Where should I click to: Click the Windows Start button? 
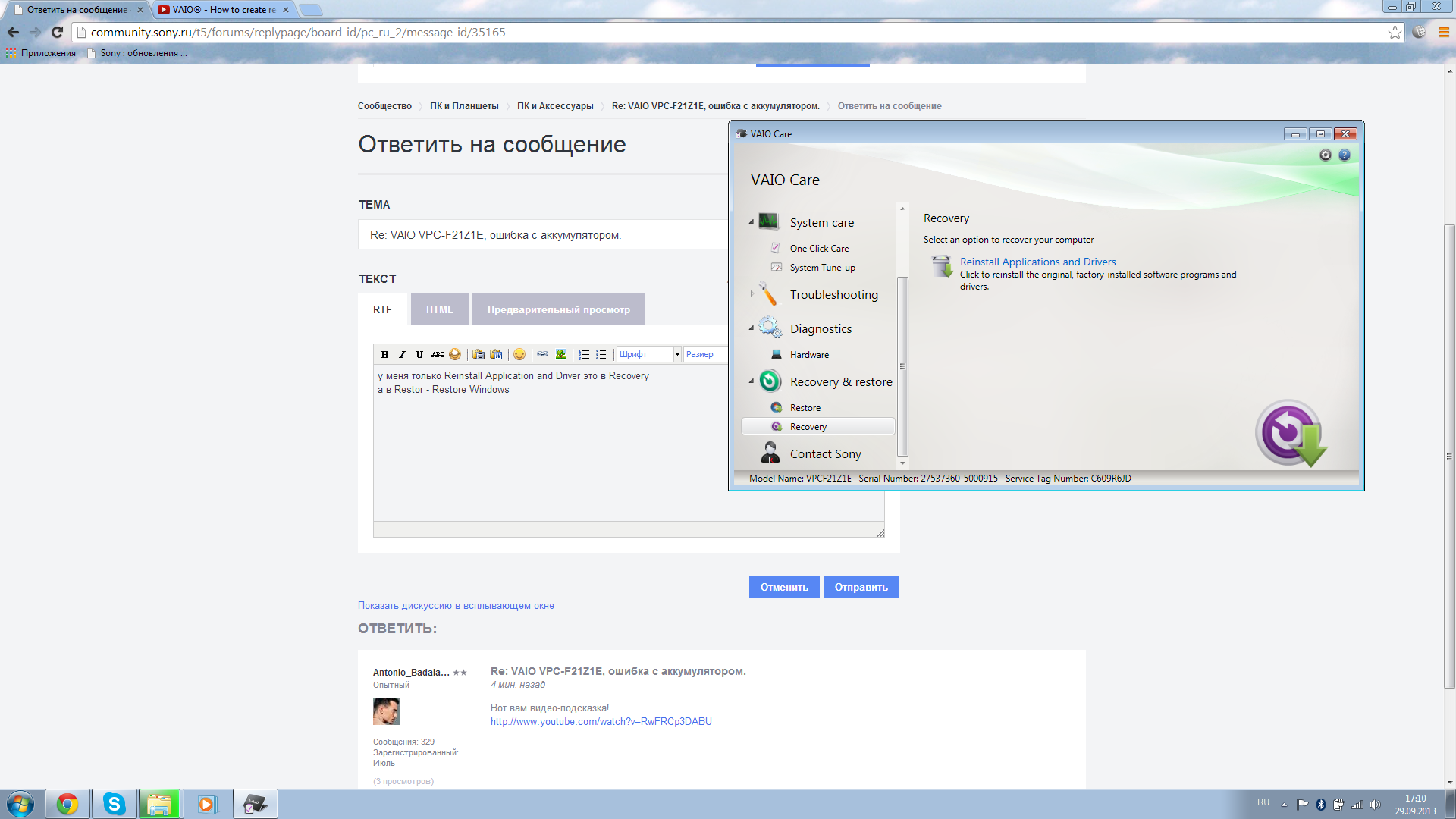(x=20, y=804)
